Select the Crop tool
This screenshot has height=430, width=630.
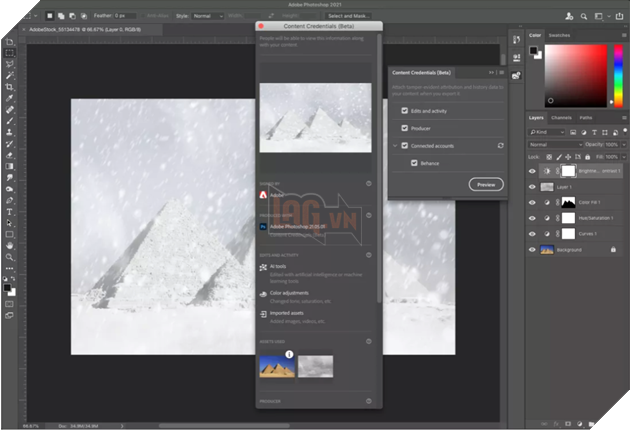coord(10,87)
